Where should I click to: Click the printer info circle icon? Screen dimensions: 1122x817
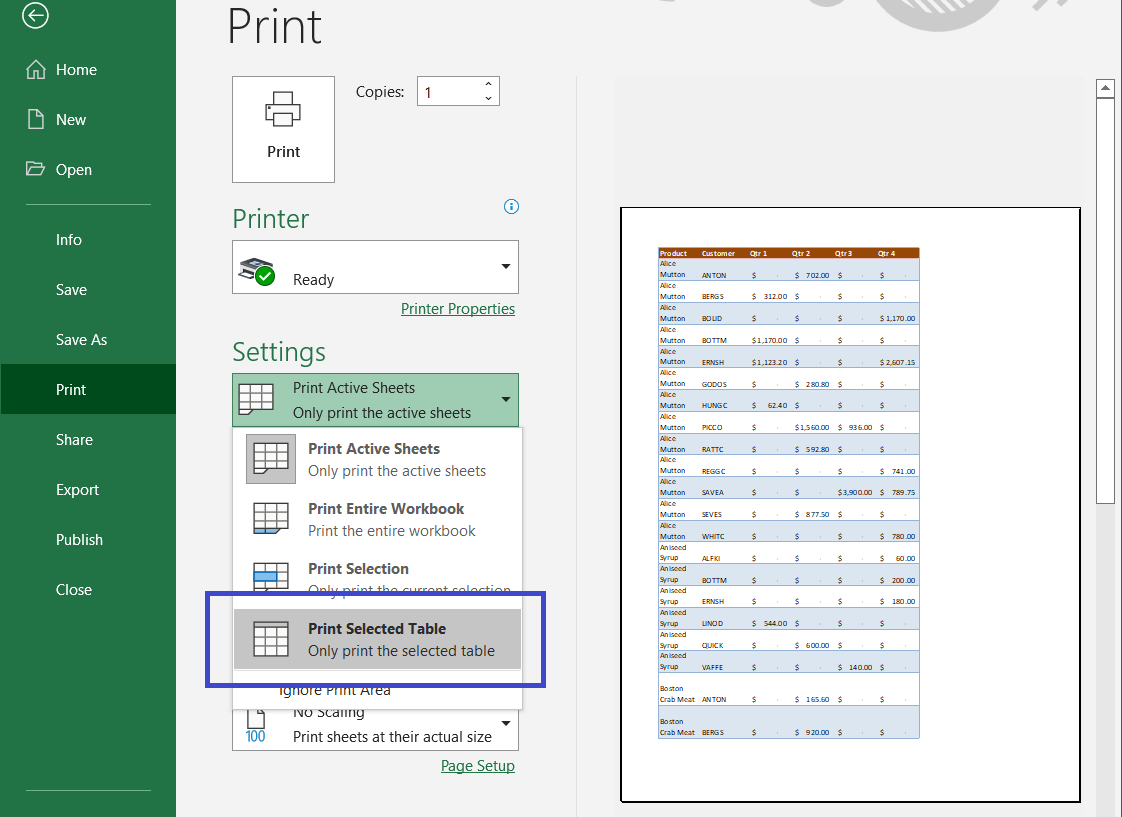coord(511,207)
